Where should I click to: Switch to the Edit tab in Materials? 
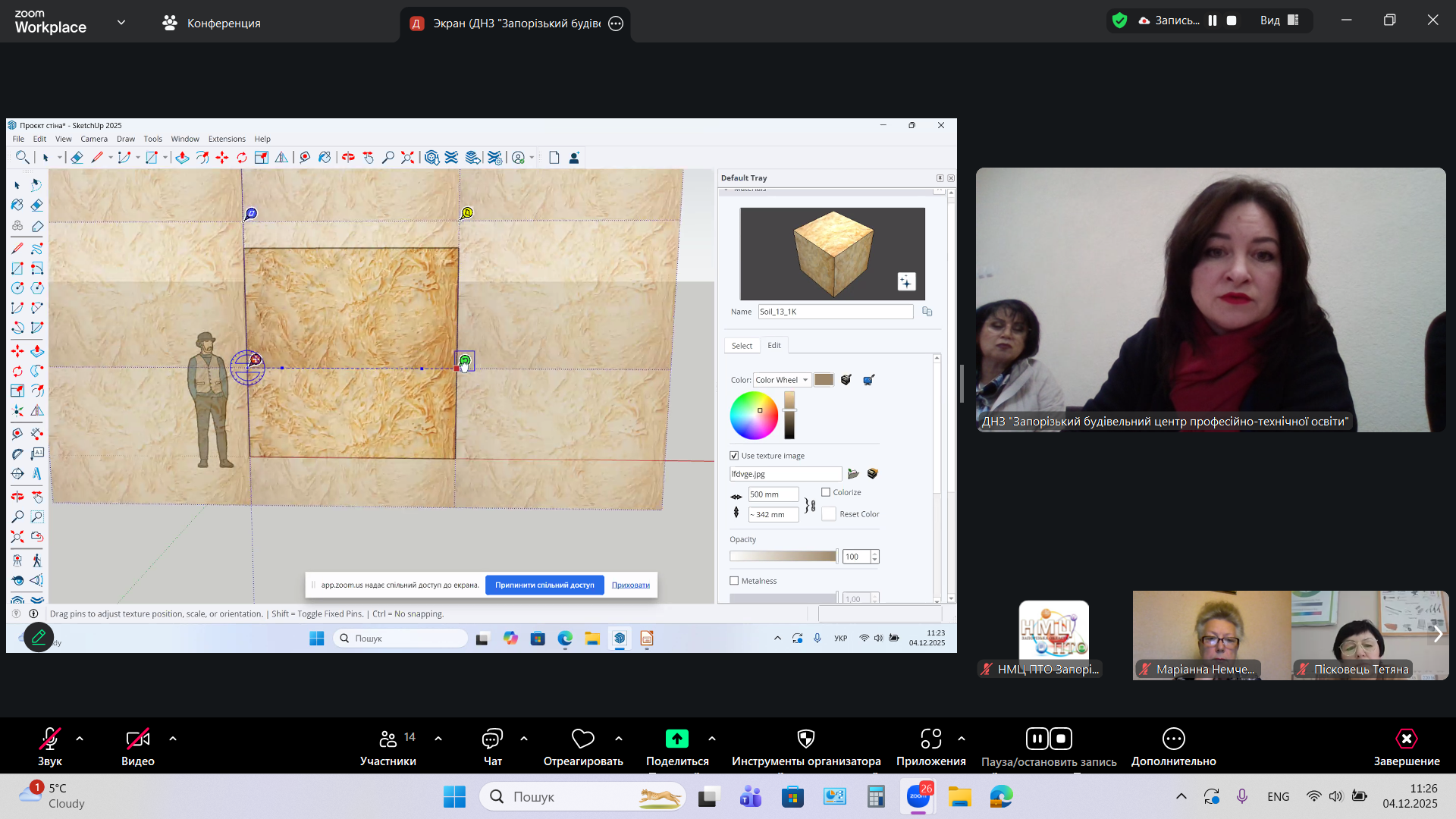pyautogui.click(x=774, y=345)
